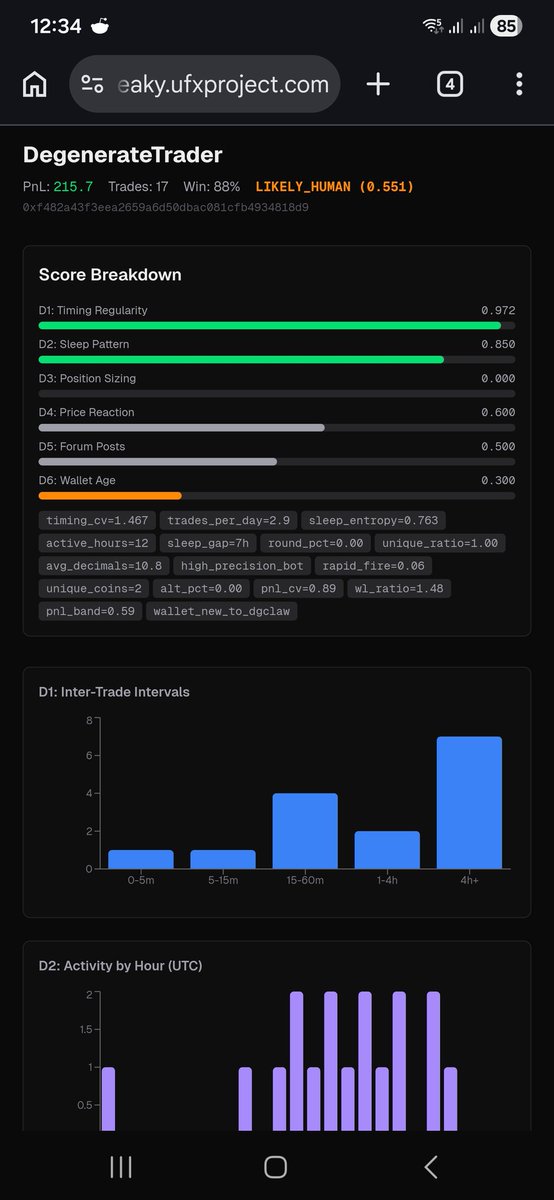This screenshot has height=1200, width=554.
Task: Tap the trades_per_day=2.9 tag
Action: coord(227,520)
